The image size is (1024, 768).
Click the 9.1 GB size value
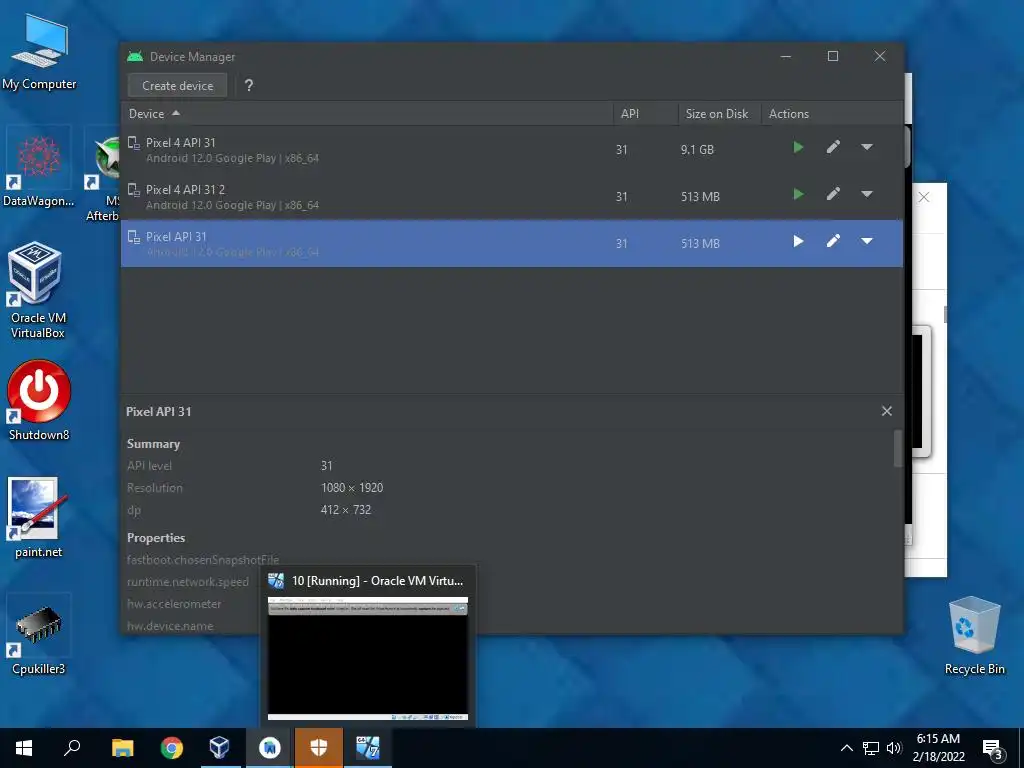coord(697,150)
